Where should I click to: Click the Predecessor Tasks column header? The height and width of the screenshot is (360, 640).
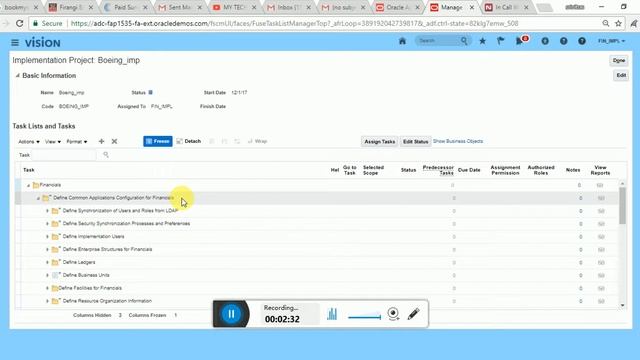pos(438,170)
